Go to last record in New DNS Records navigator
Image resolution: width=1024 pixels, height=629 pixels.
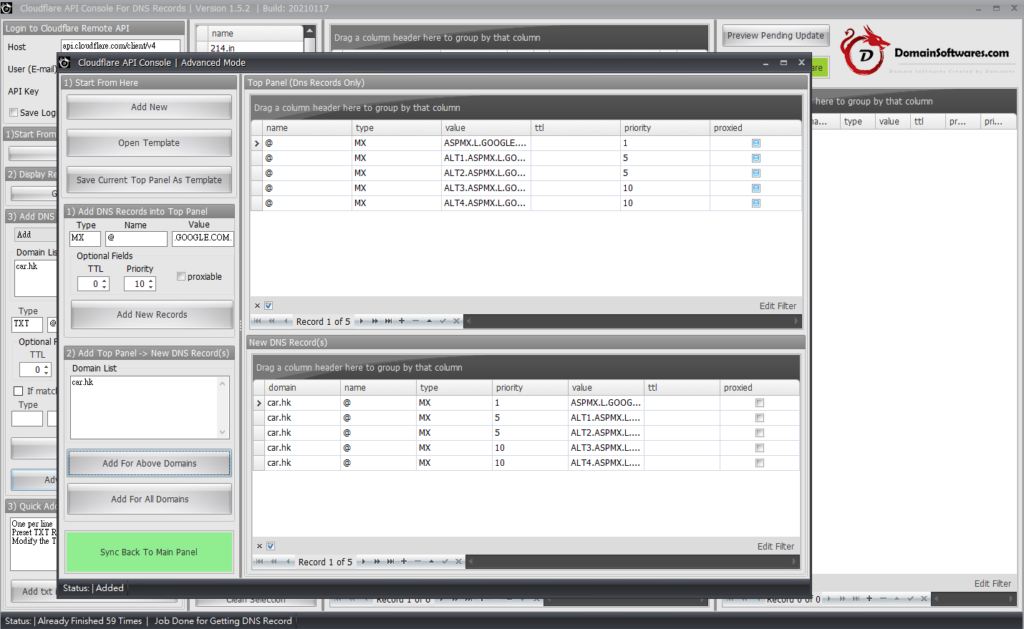coord(388,562)
